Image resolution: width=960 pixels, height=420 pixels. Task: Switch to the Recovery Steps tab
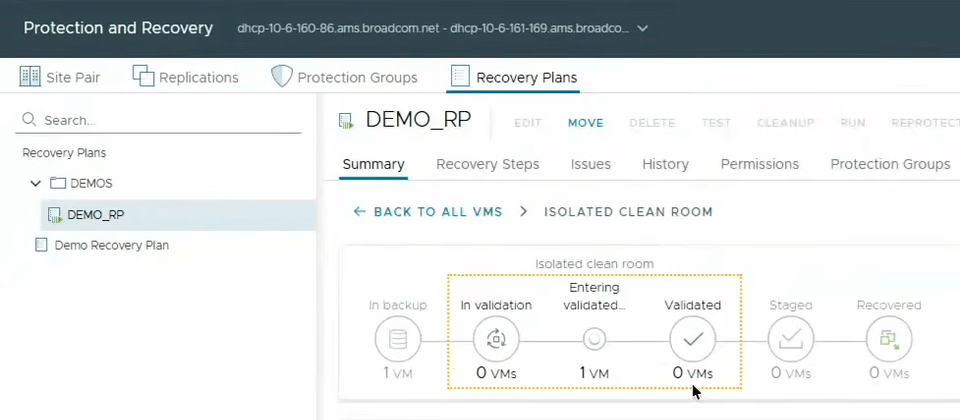point(487,164)
